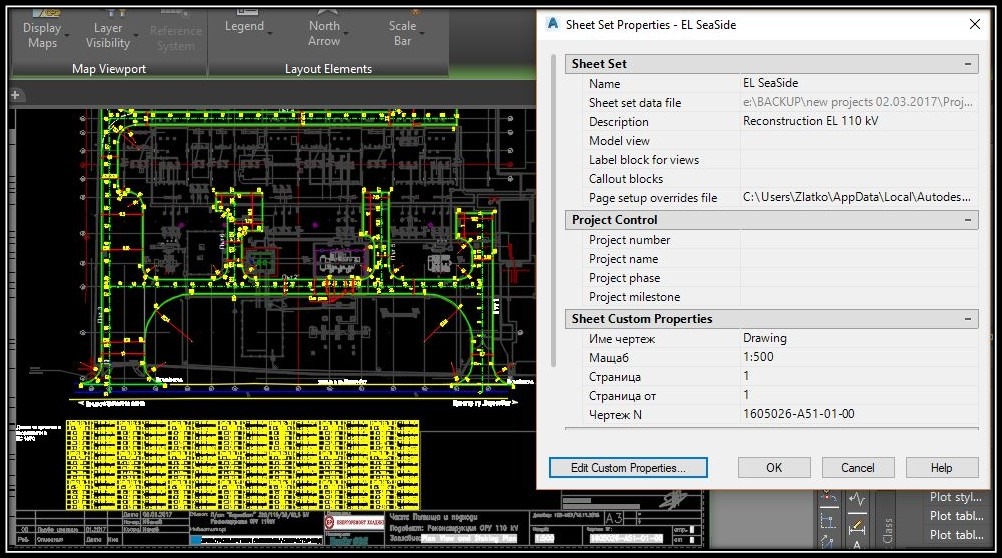Click the vertical Class tab on the palette
Viewport: 1002px width, 558px height.
(888, 530)
